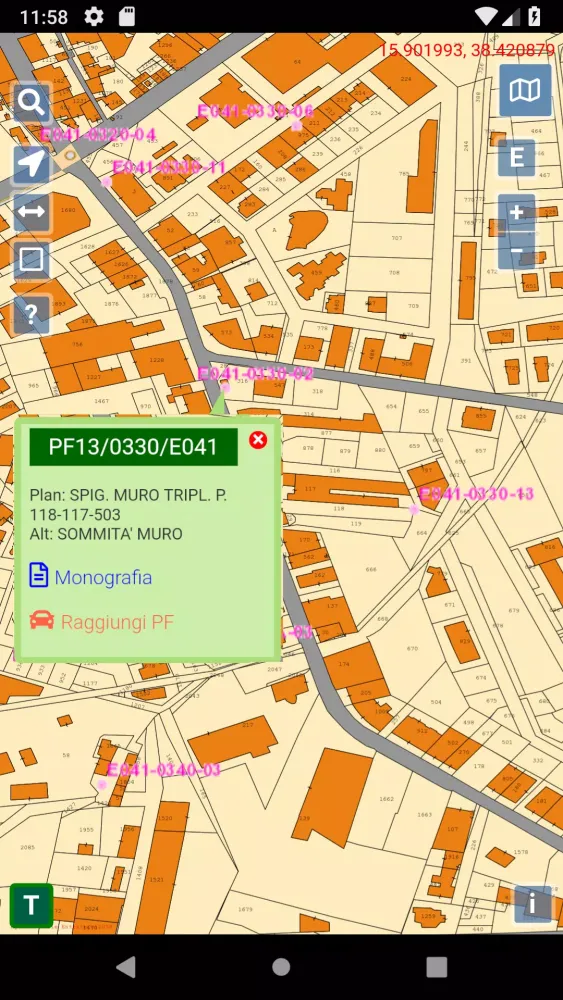Open the Monografia link
The image size is (563, 1000).
[103, 577]
